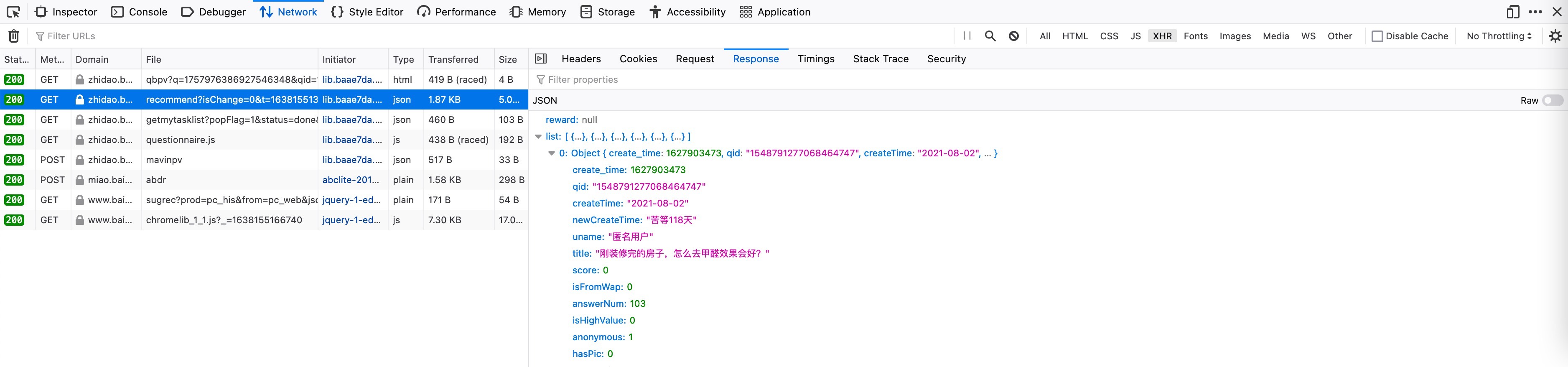Clear the network log with trash icon
The height and width of the screenshot is (367, 1568).
click(13, 36)
